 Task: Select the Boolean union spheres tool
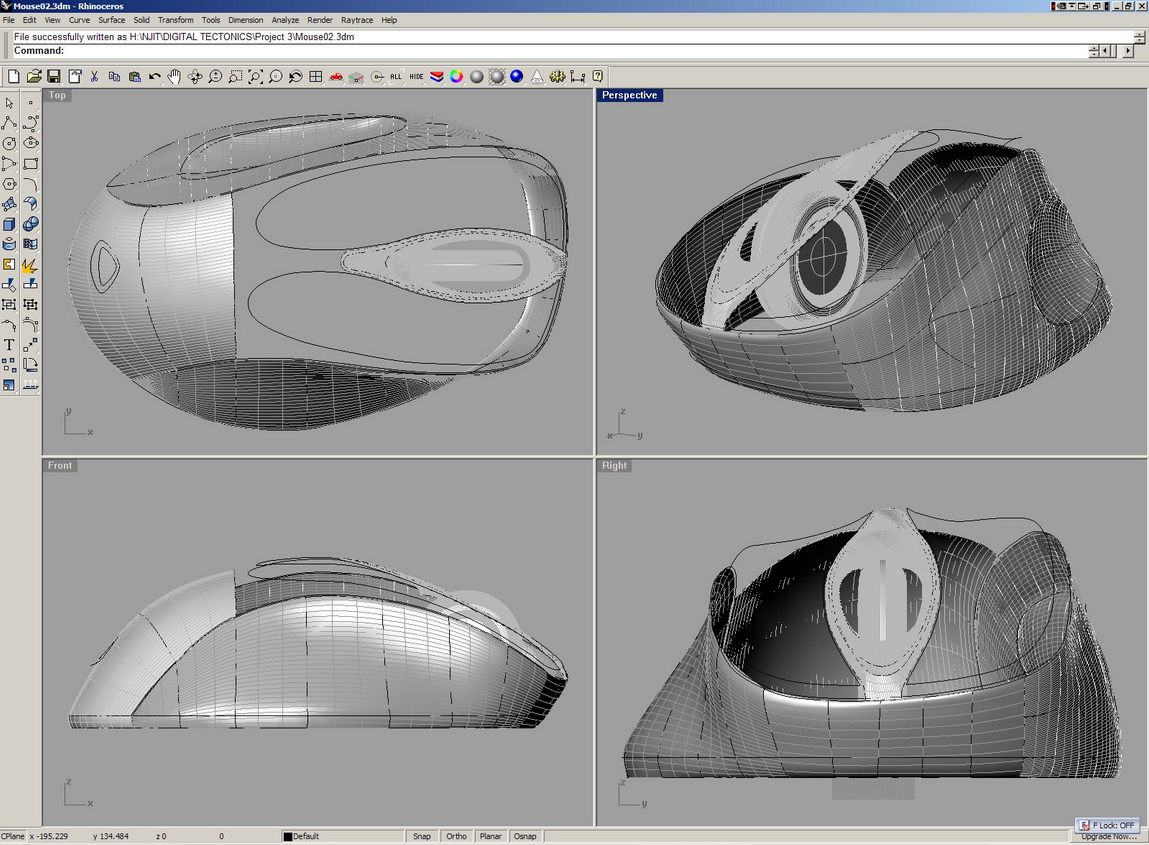pos(31,224)
